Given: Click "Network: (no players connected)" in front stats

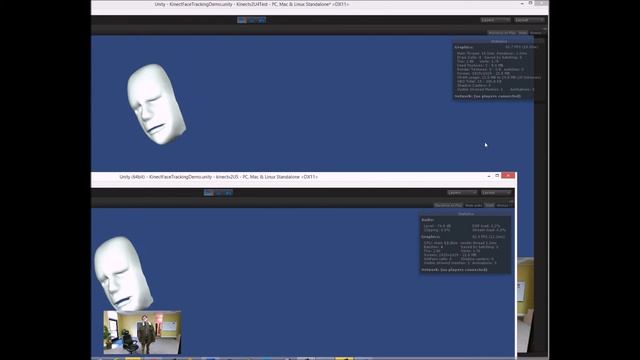Looking at the screenshot, I should (x=454, y=270).
